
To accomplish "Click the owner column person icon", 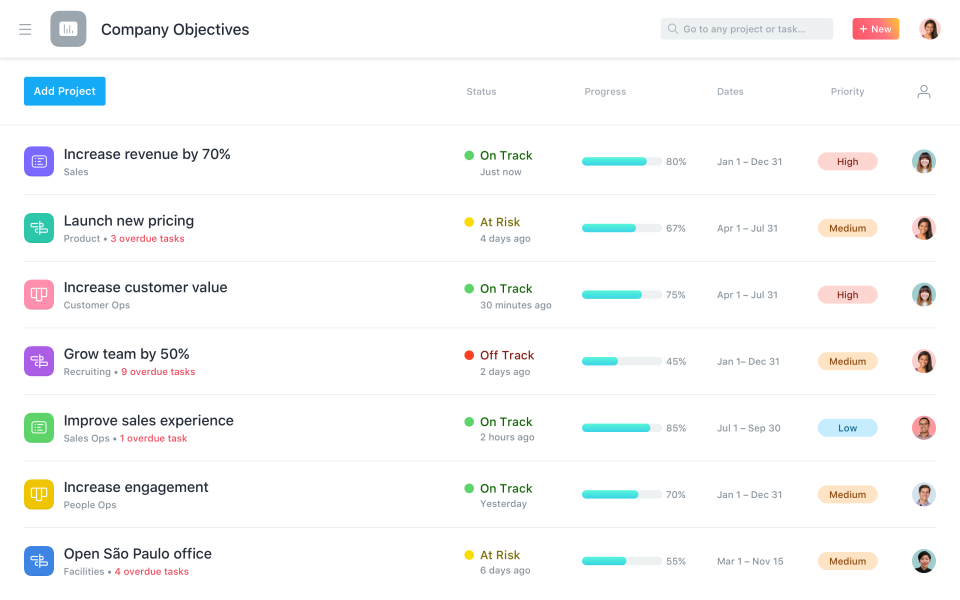I will pyautogui.click(x=924, y=91).
